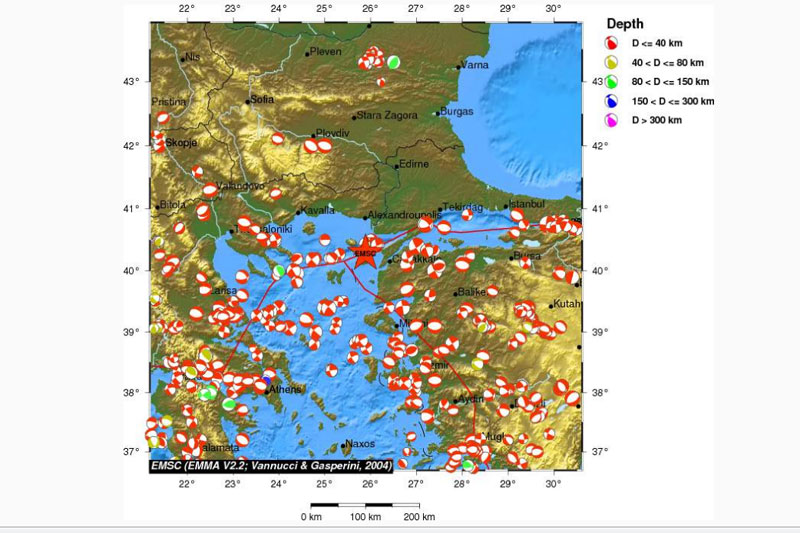Click the 100 km mark on scale bar
Screen dimensions: 800x533
(365, 517)
